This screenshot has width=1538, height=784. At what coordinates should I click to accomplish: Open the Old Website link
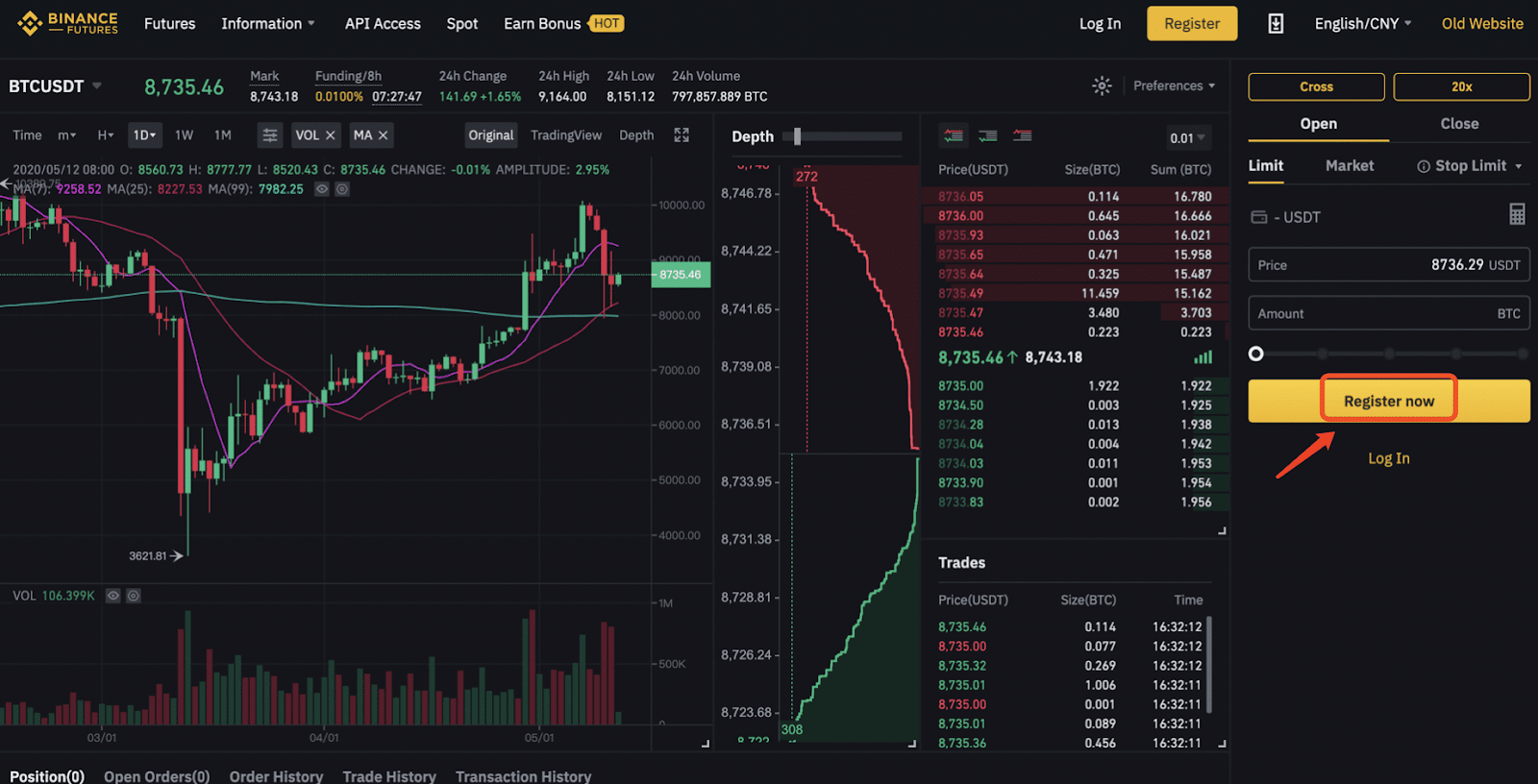coord(1482,24)
